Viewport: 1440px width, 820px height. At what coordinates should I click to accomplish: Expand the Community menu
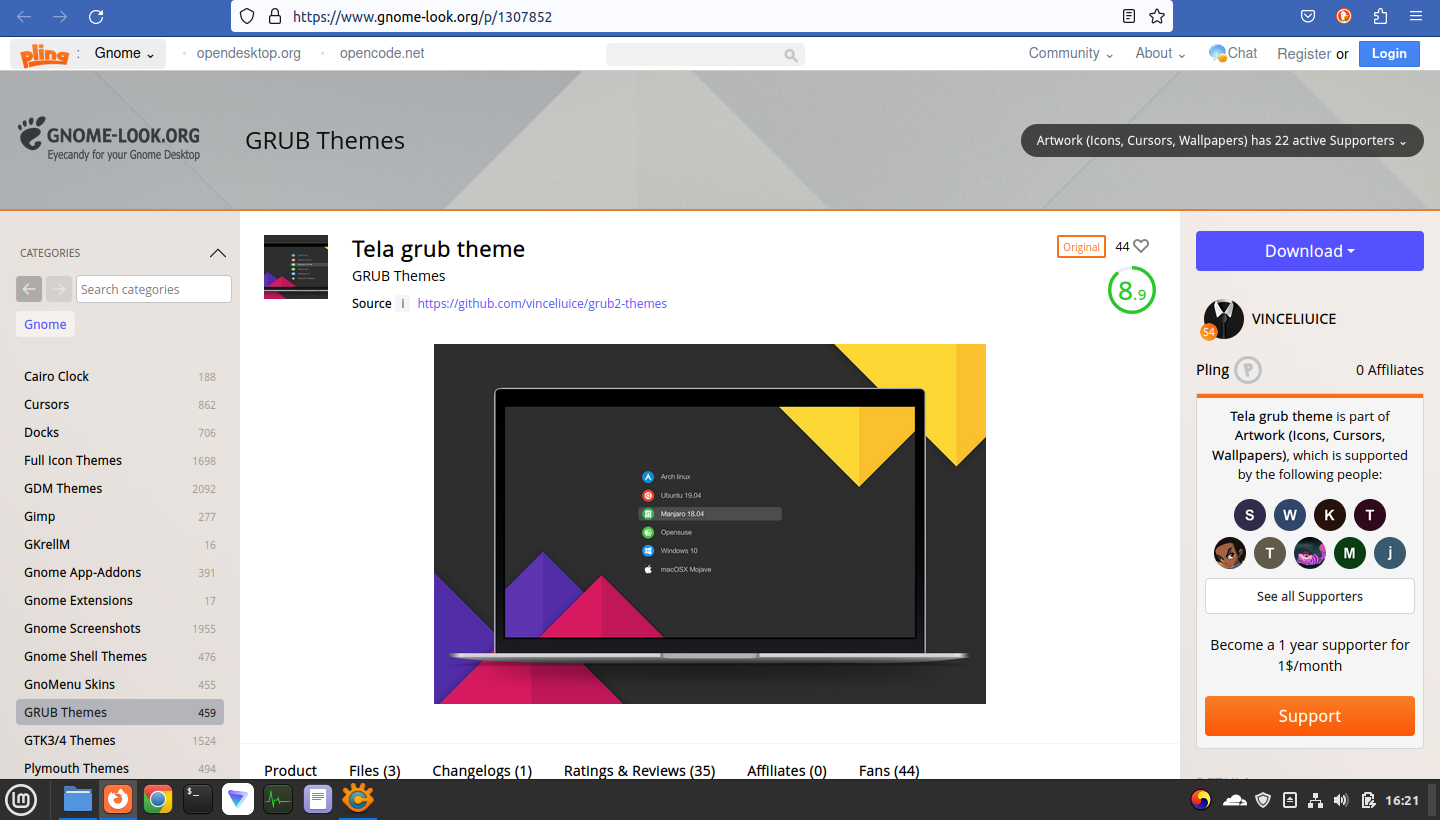point(1071,53)
